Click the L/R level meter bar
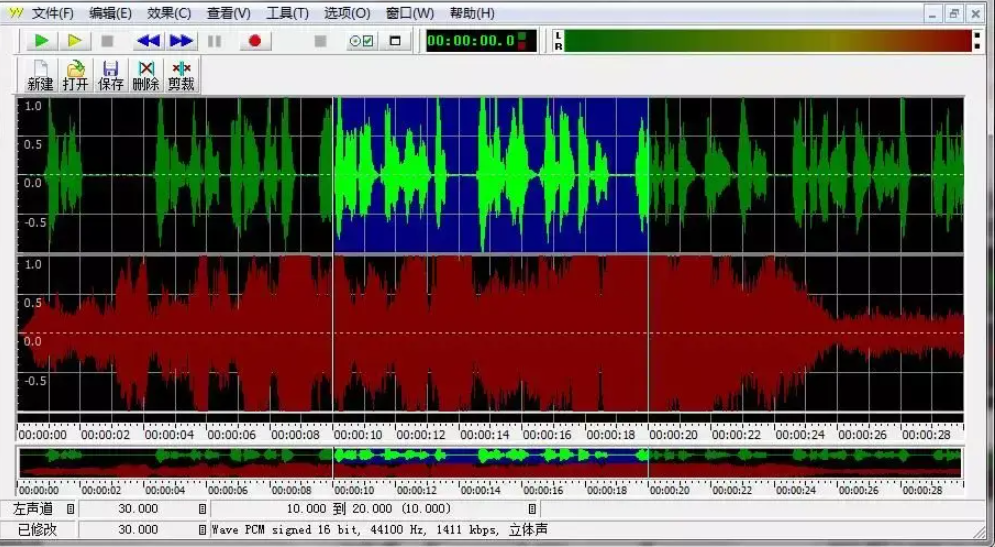The image size is (995, 547). [x=770, y=41]
